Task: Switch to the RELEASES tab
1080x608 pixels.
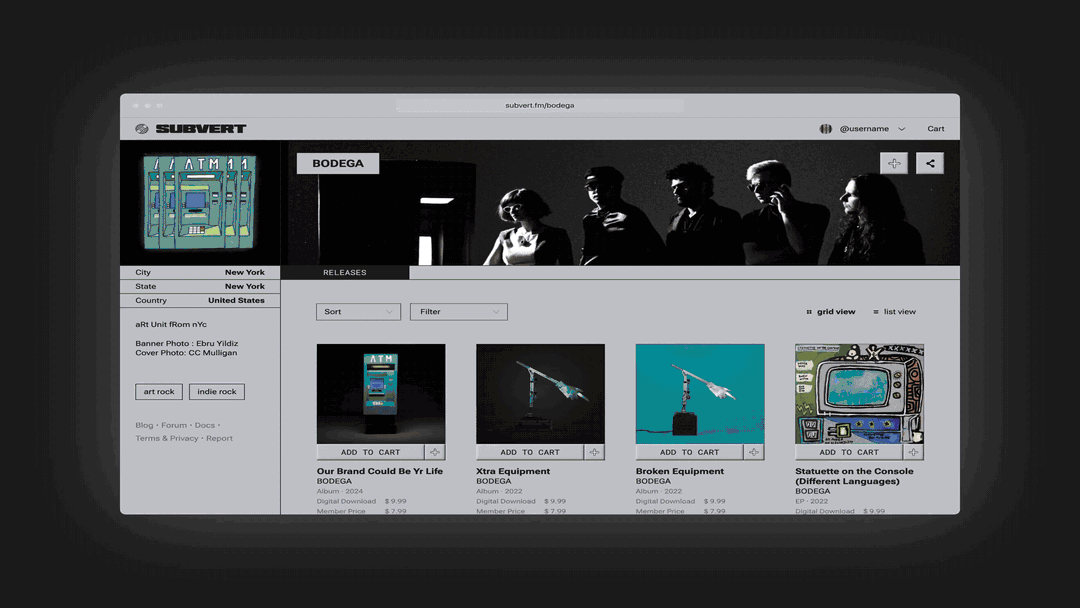Action: (x=344, y=273)
